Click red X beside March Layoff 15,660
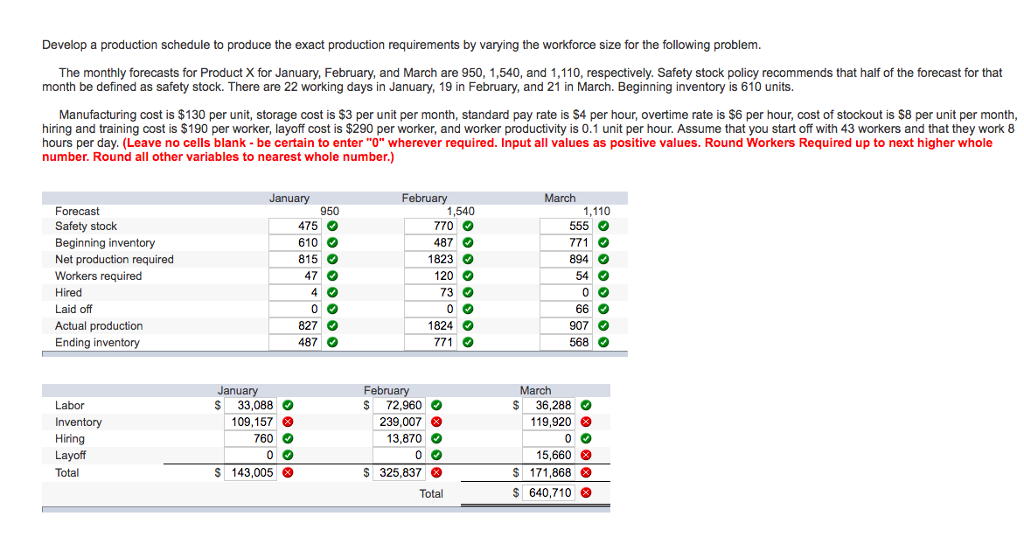The height and width of the screenshot is (558, 1024). point(586,455)
